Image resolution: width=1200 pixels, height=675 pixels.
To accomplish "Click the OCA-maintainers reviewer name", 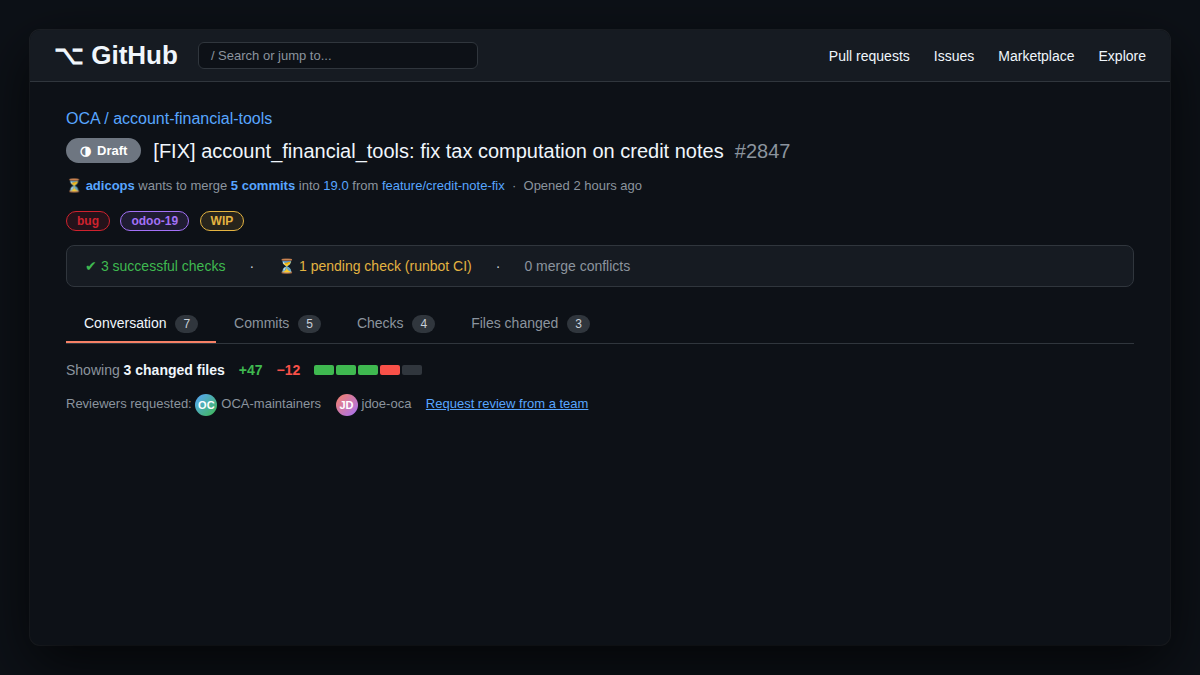I will tap(271, 404).
